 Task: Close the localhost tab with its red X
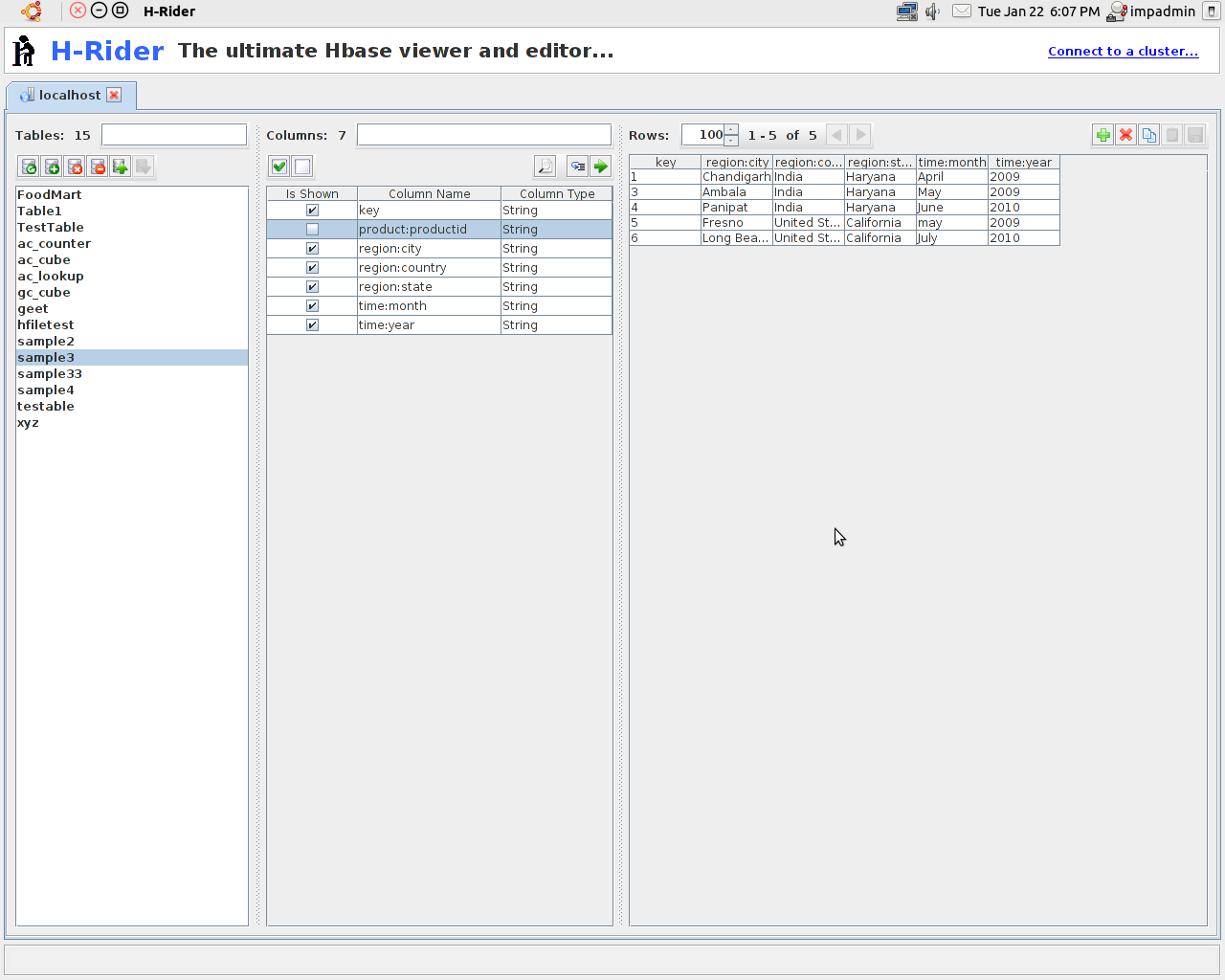pos(114,95)
